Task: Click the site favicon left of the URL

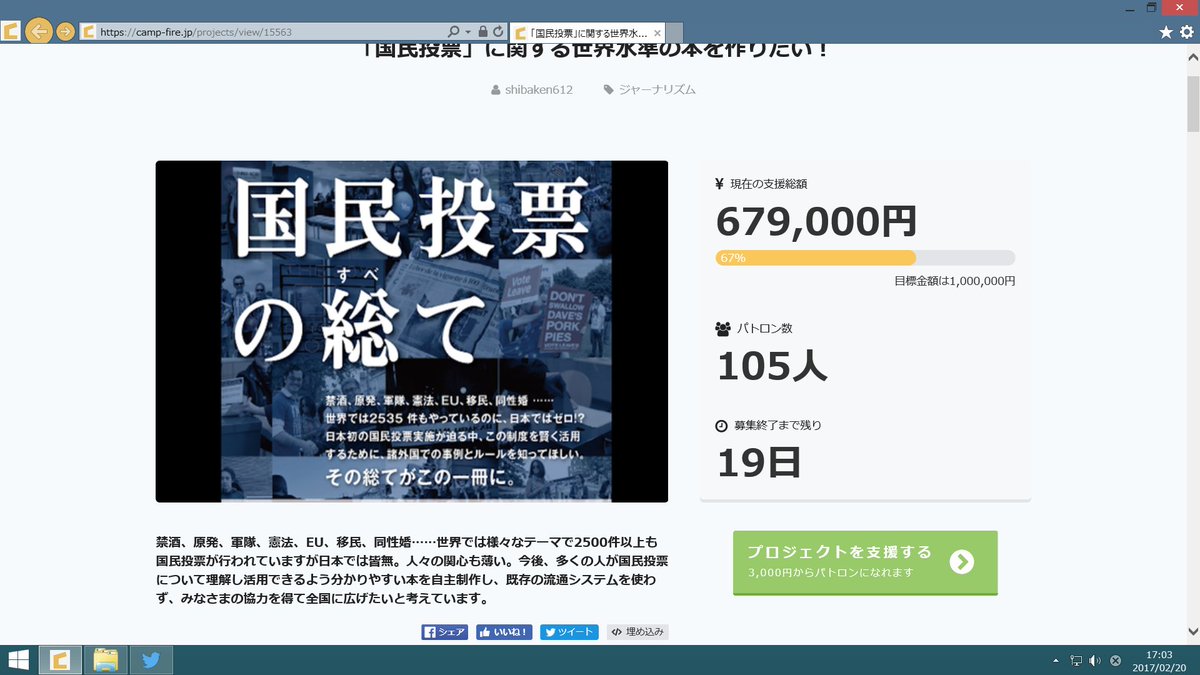Action: pos(88,31)
